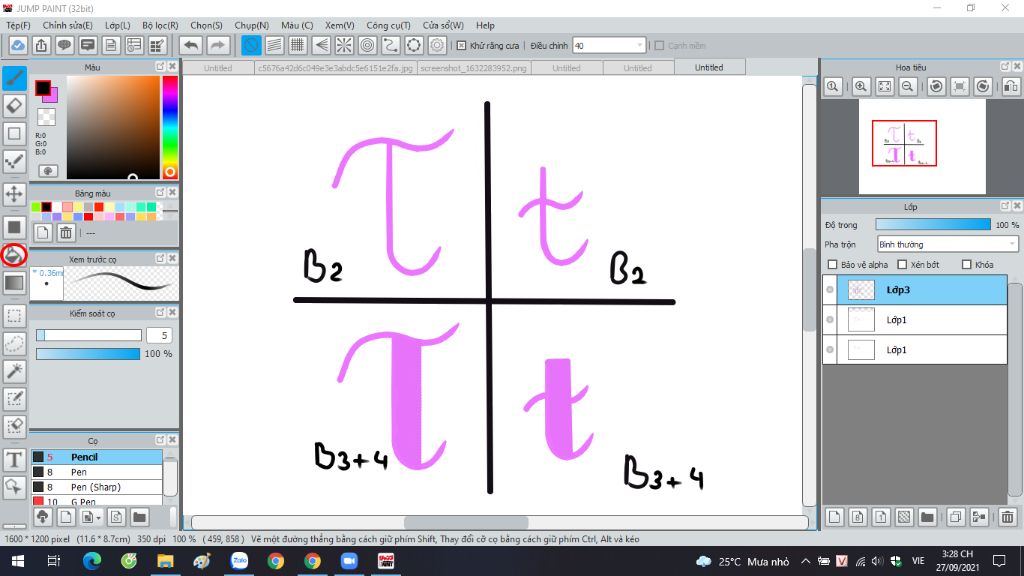Toggle visibility of bottom Lớp1 layer
The height and width of the screenshot is (576, 1024).
coord(830,350)
